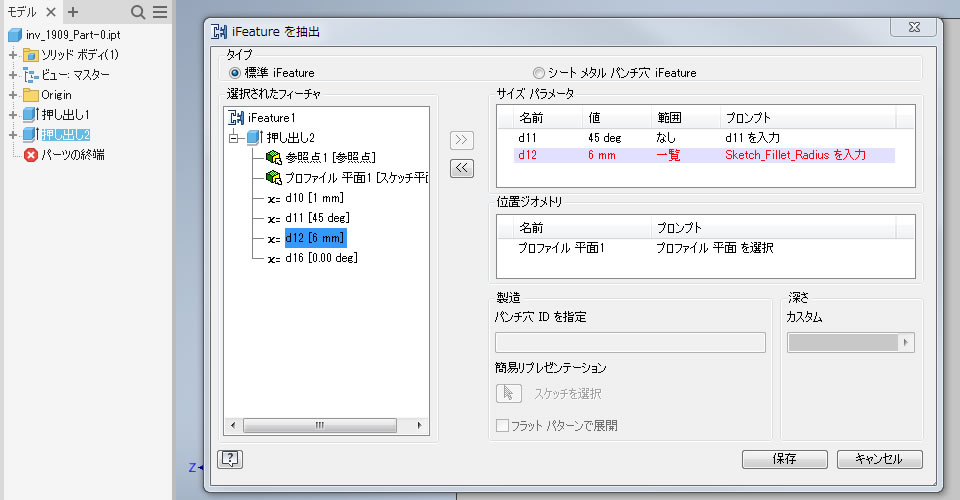
Task: Click the x= icon beside d10
Action: pyautogui.click(x=274, y=199)
